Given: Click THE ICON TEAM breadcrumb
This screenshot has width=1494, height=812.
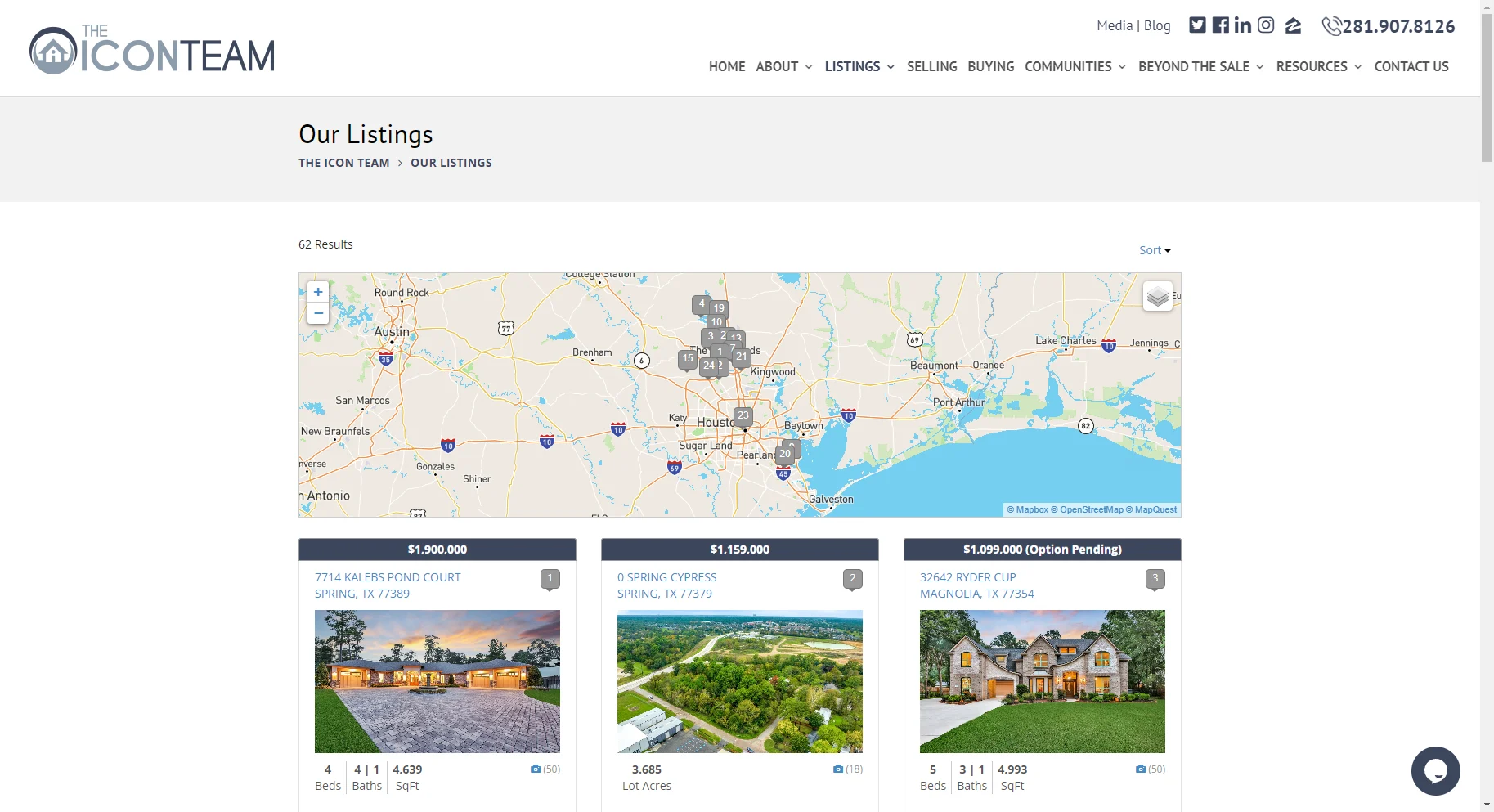Looking at the screenshot, I should tap(343, 163).
